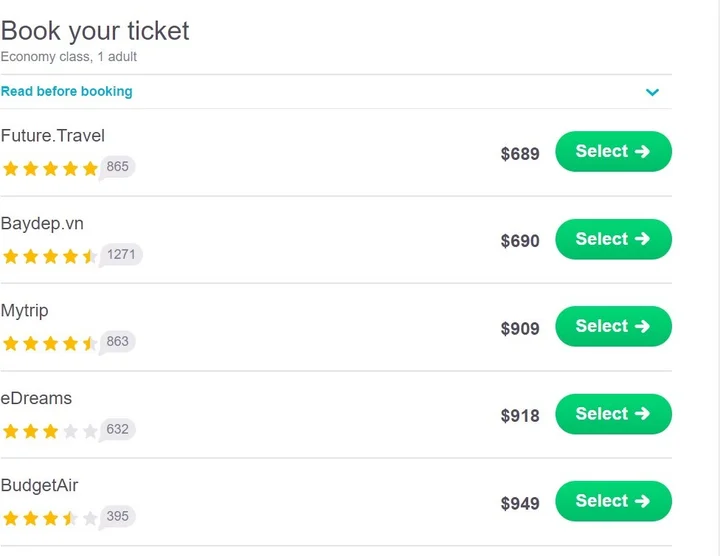Image resolution: width=720 pixels, height=556 pixels.
Task: Click the Future.Travel provider name
Action: [x=53, y=136]
